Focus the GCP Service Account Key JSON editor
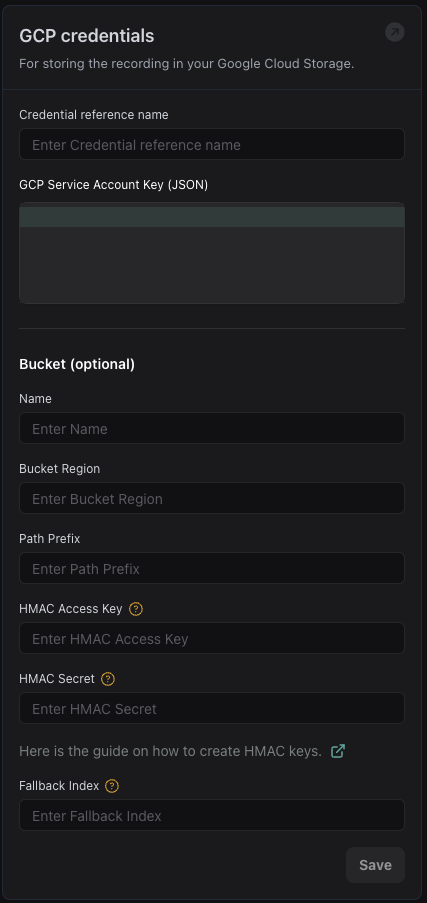Image resolution: width=427 pixels, height=903 pixels. 212,253
